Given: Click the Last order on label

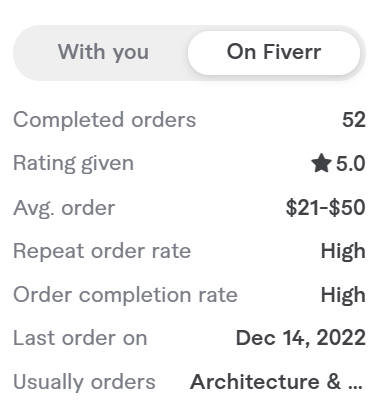Looking at the screenshot, I should [80, 338].
